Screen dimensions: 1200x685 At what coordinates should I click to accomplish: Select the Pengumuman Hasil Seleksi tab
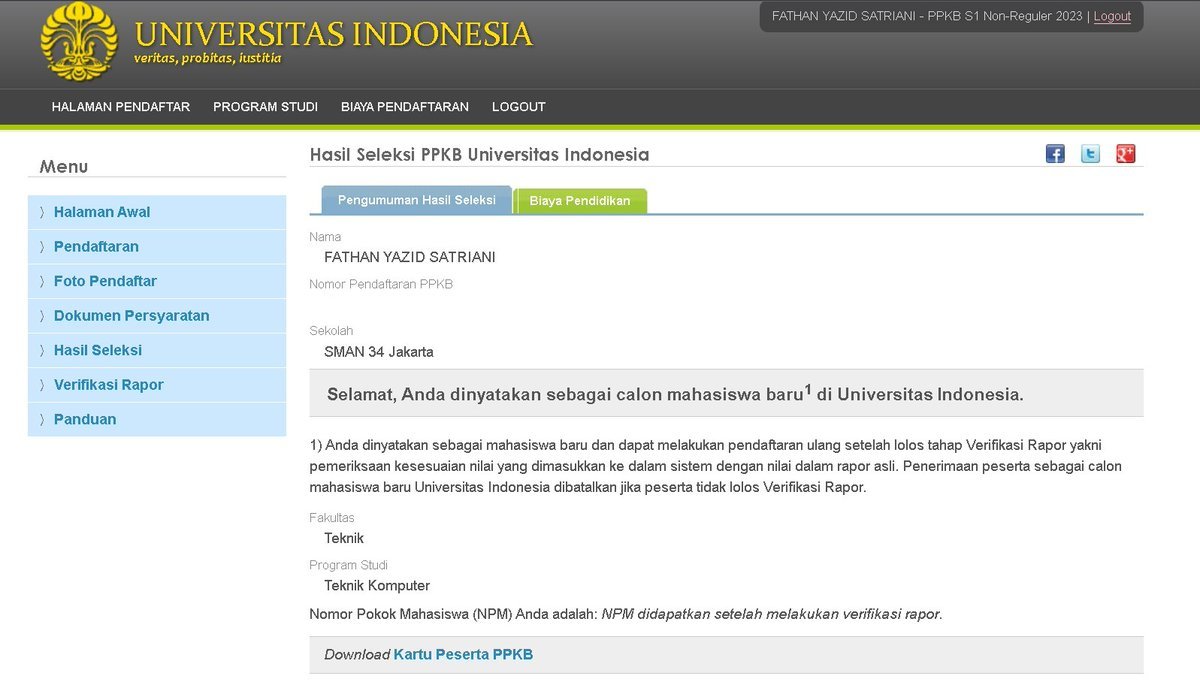pos(416,200)
